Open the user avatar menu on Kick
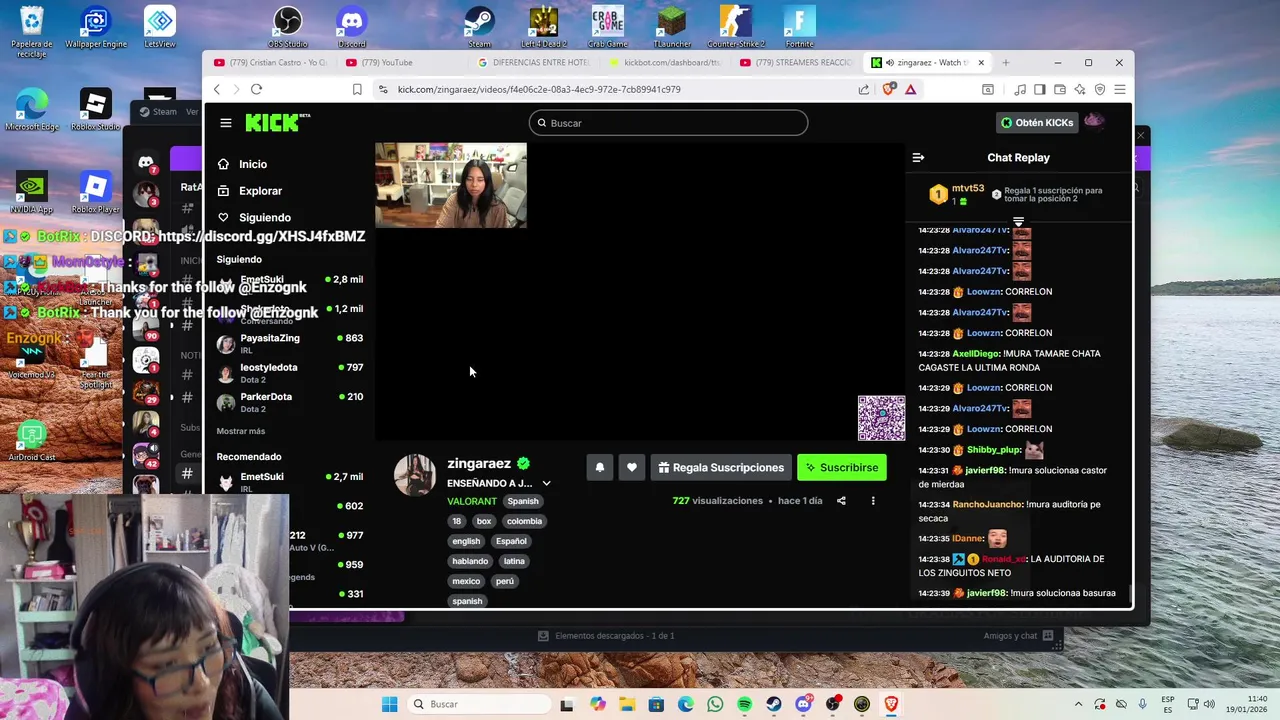The width and height of the screenshot is (1280, 720). [1095, 122]
